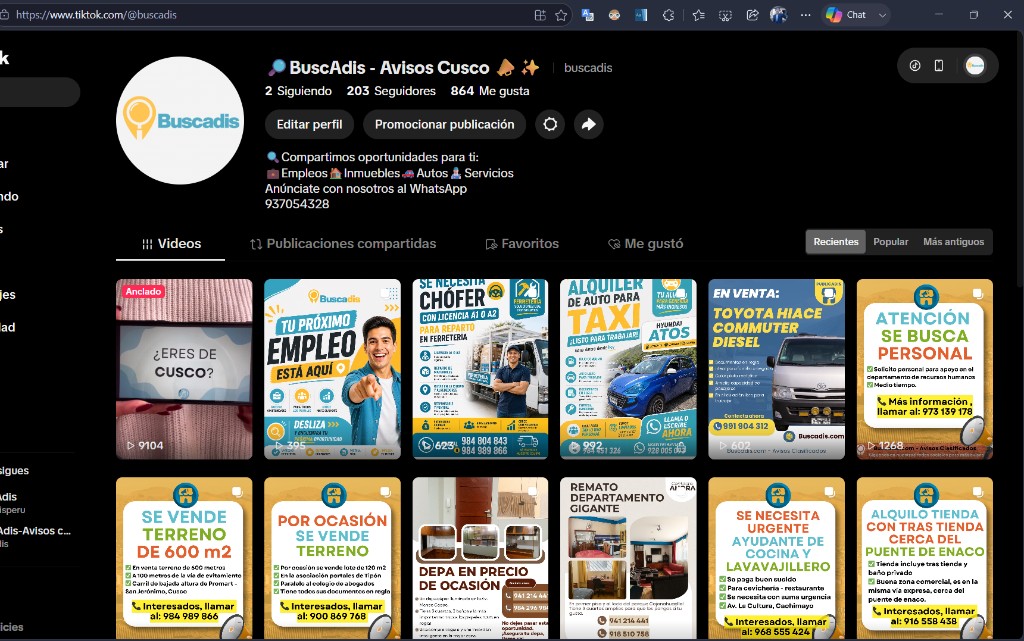This screenshot has height=641, width=1024.
Task: Open the browser profile picture
Action: (778, 14)
